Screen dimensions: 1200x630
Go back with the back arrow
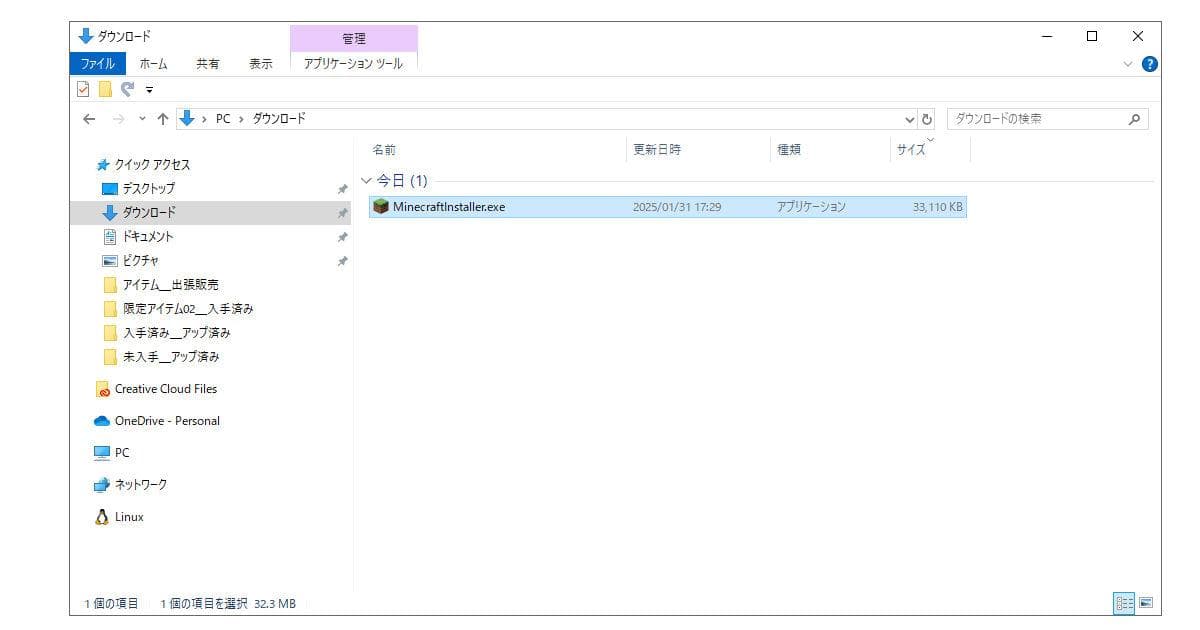tap(89, 118)
